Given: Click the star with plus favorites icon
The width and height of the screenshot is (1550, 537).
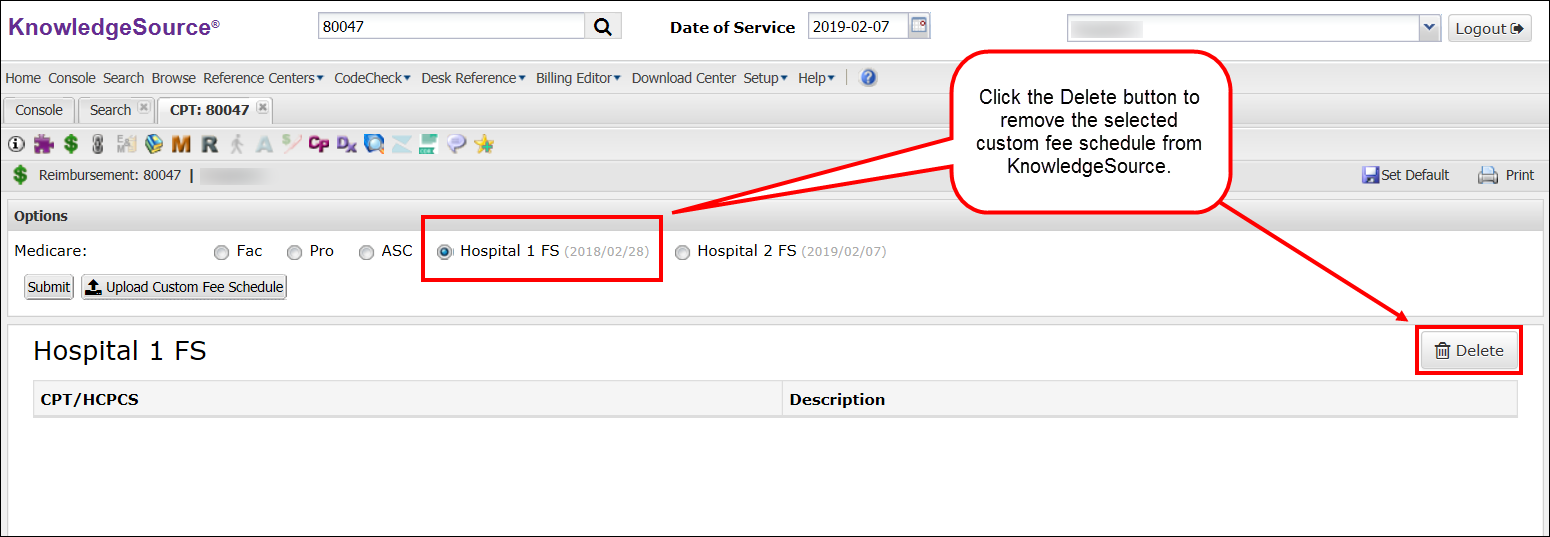Looking at the screenshot, I should [484, 144].
